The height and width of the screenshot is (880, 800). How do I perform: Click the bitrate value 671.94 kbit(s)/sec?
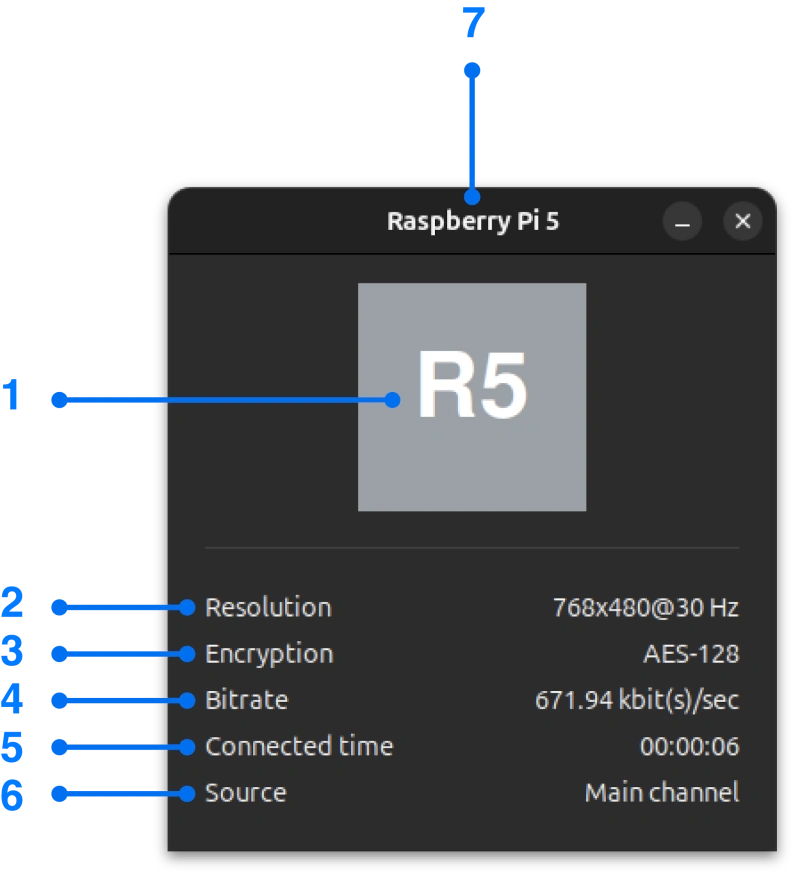pos(637,700)
